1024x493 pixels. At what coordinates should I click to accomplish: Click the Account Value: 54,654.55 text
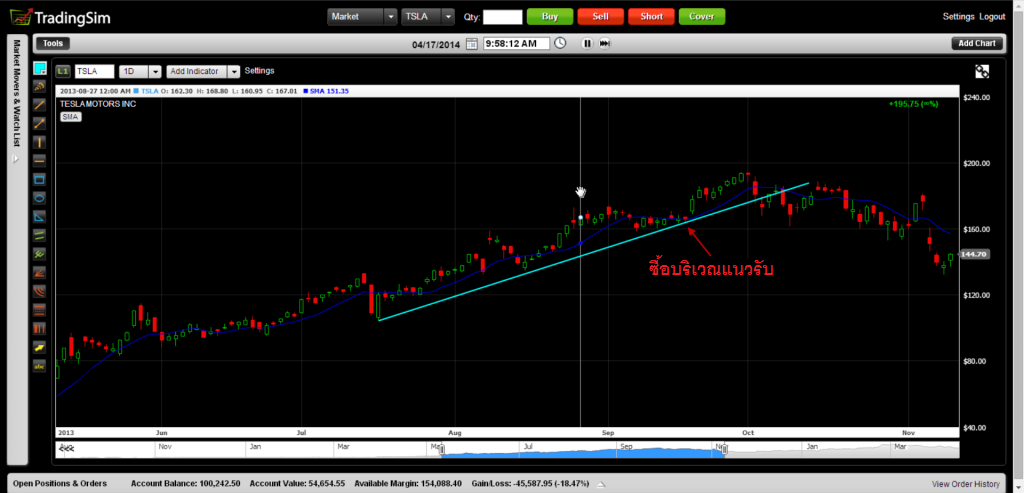point(297,484)
